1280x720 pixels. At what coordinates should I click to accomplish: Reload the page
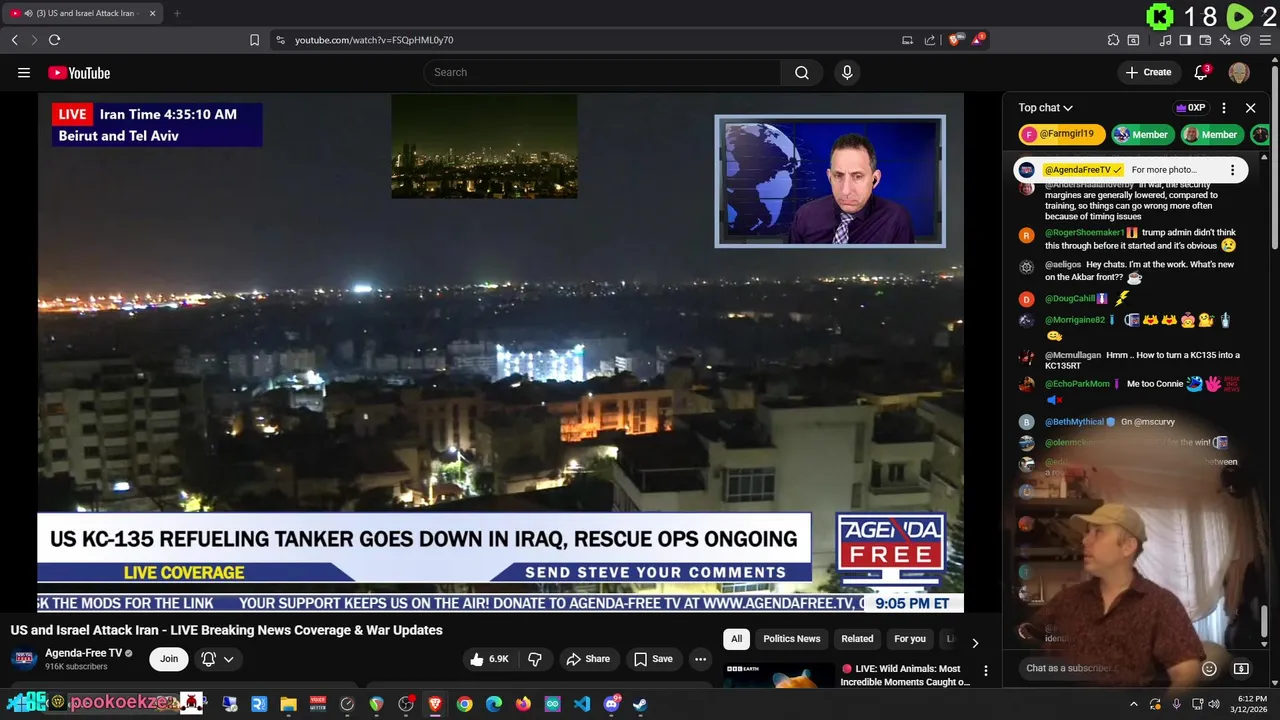click(x=54, y=40)
